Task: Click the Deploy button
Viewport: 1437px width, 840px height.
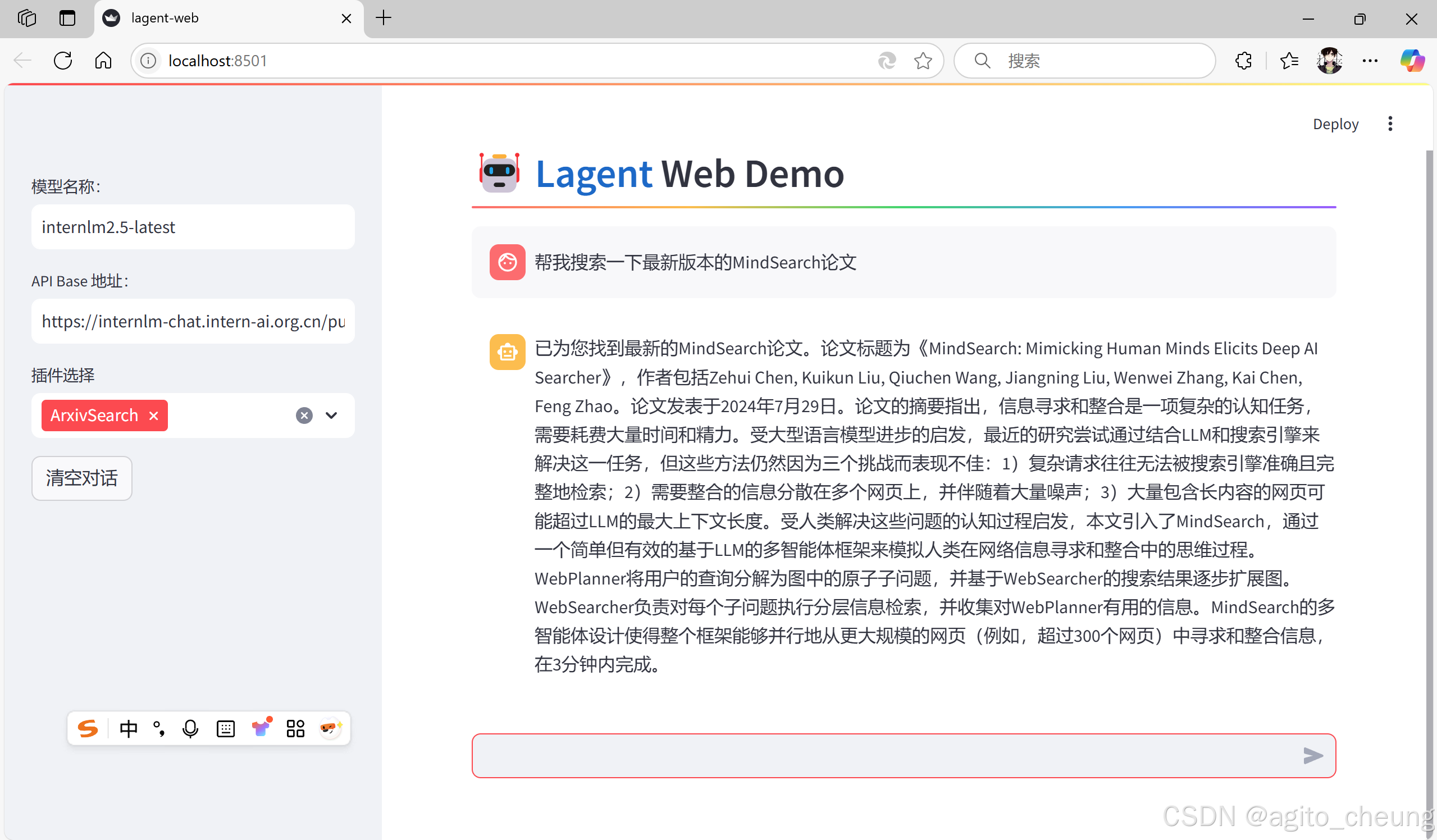Action: tap(1335, 124)
